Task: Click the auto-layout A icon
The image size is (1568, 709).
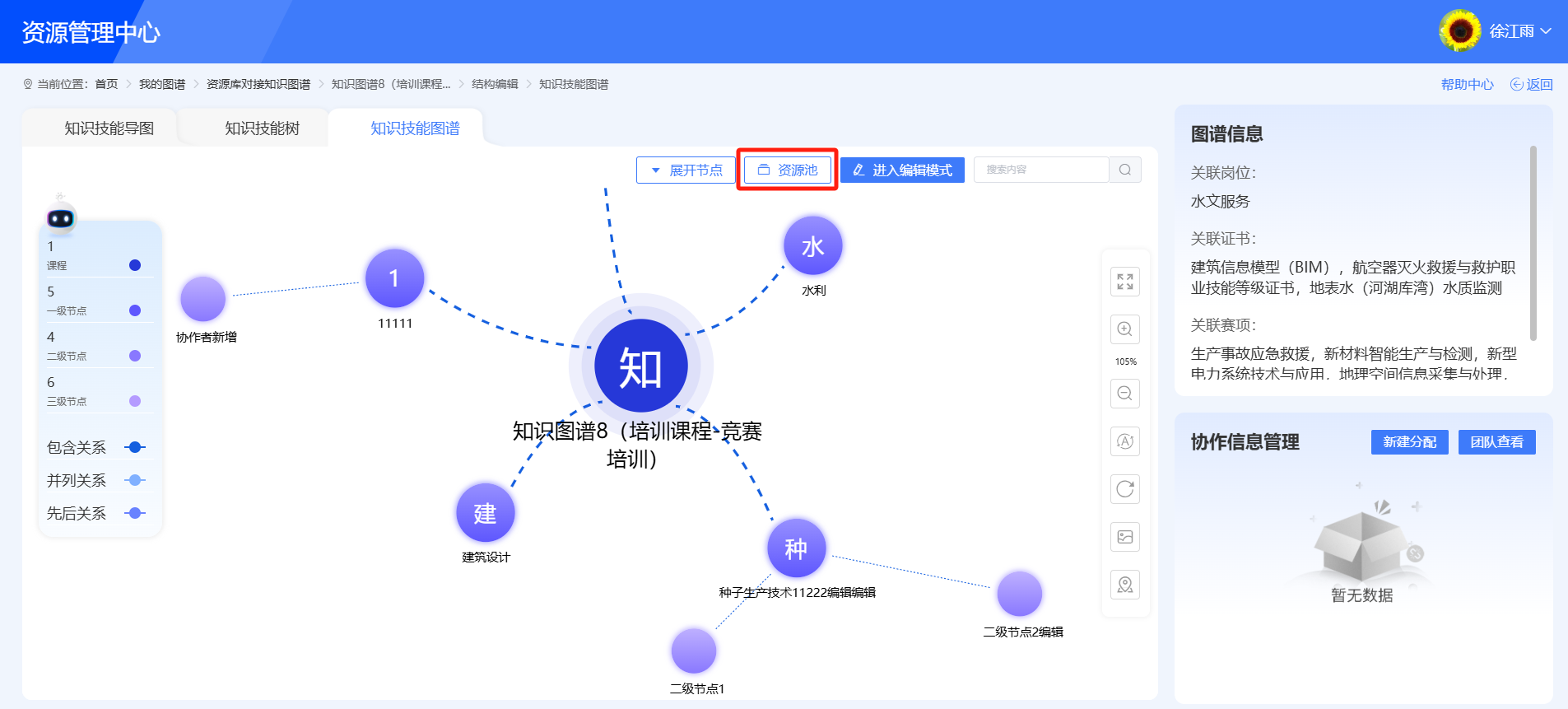Action: click(1125, 441)
